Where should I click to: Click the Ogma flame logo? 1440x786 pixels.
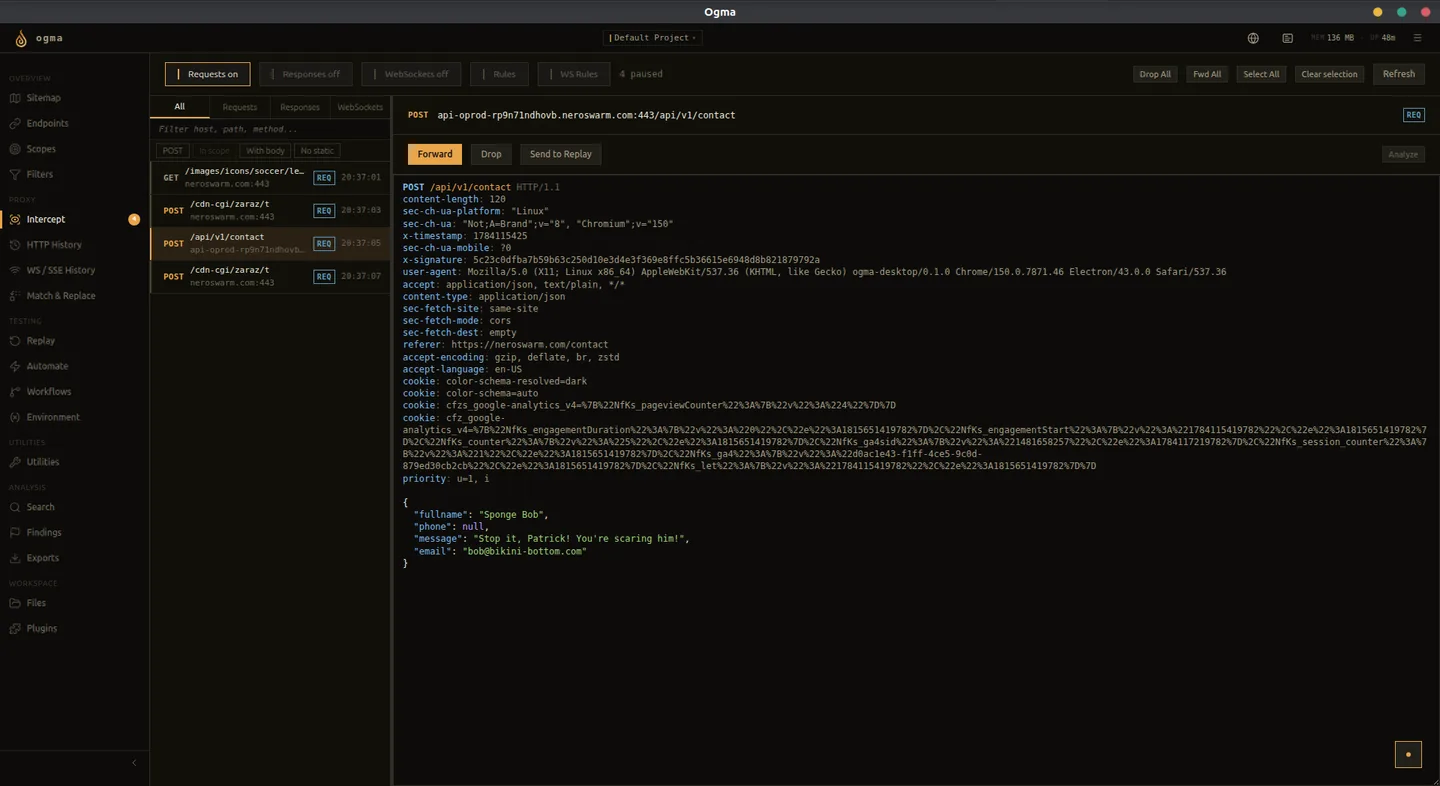(21, 38)
